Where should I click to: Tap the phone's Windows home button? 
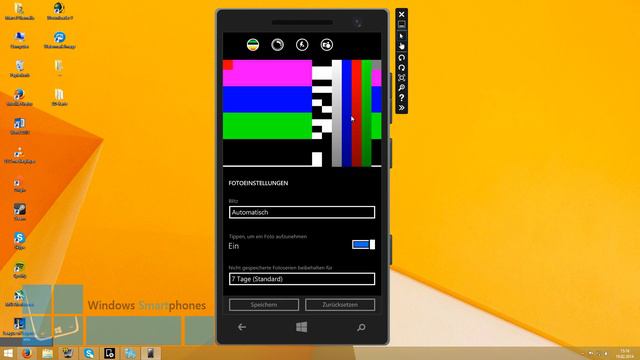tap(302, 327)
